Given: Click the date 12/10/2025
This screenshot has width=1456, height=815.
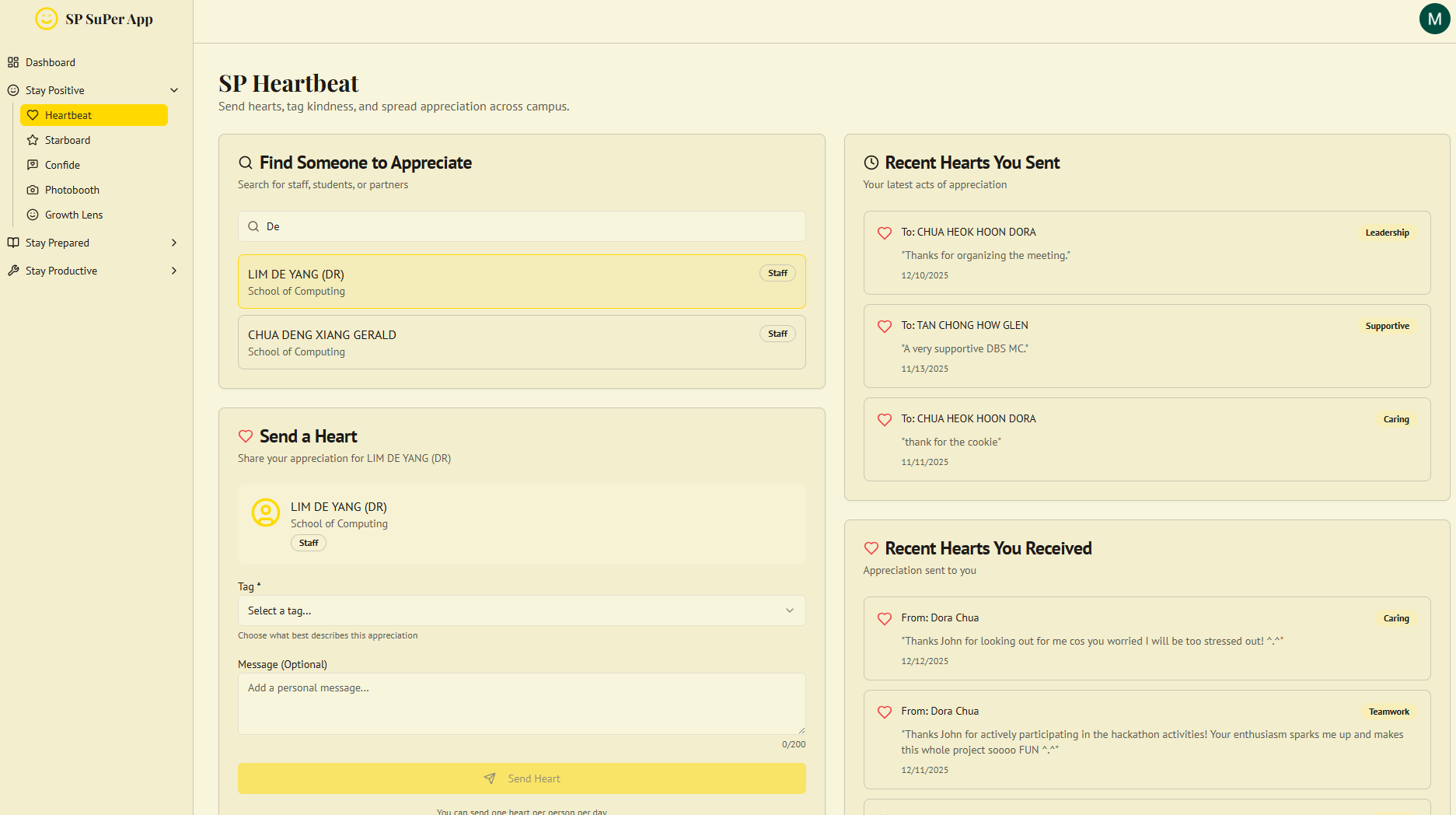Looking at the screenshot, I should [x=925, y=275].
